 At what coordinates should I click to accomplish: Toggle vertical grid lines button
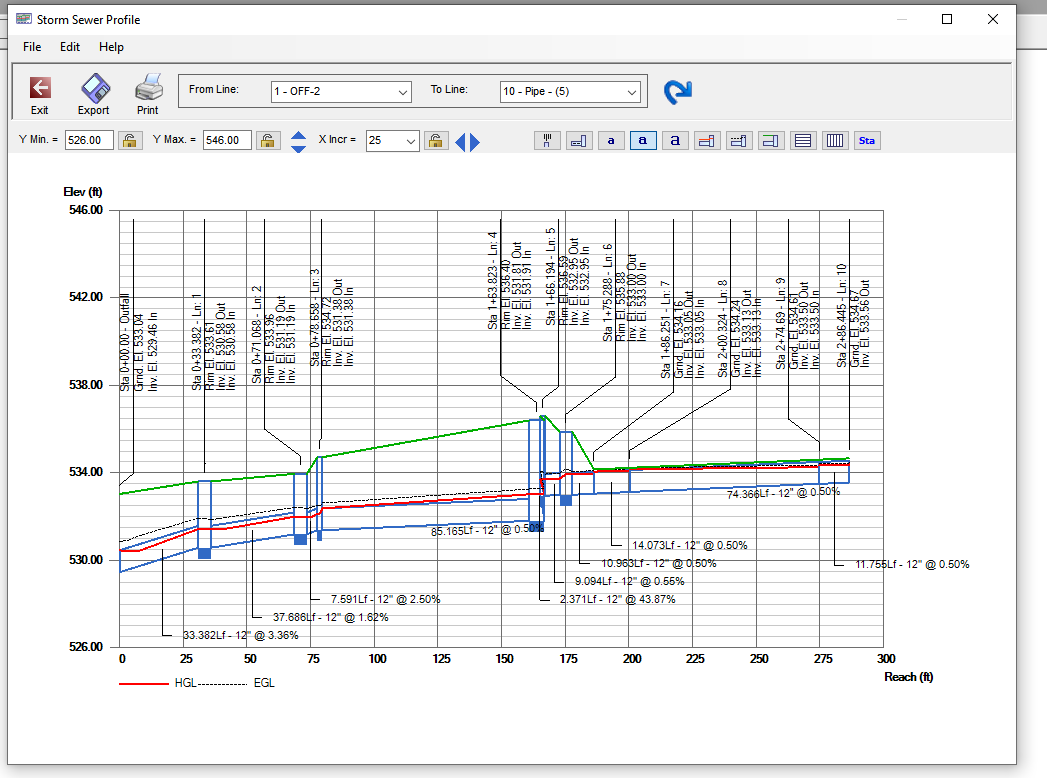click(835, 140)
